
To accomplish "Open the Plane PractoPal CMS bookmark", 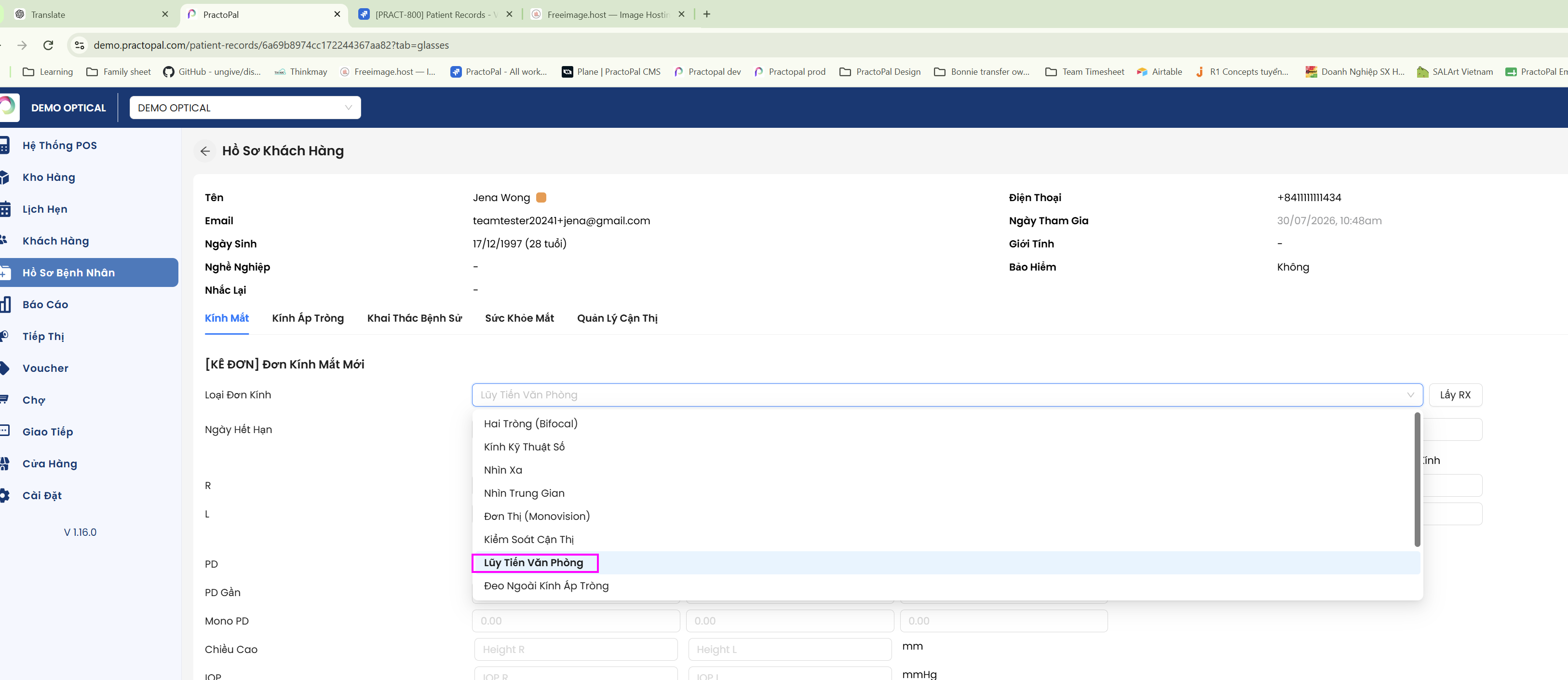I will (610, 72).
